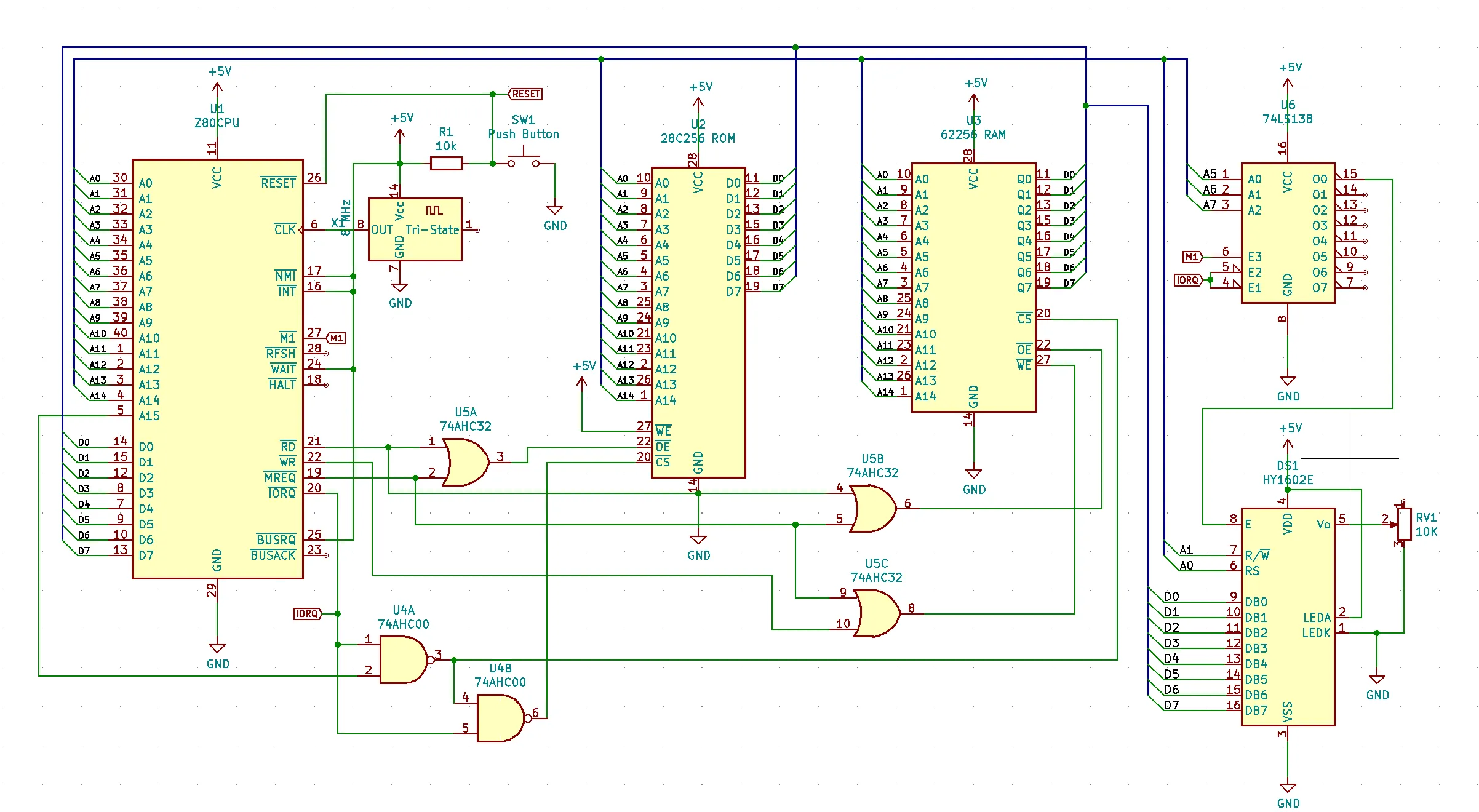Screen dimensions: 1479x812
Task: Click the 'Z80CPU' value text
Action: pos(217,123)
